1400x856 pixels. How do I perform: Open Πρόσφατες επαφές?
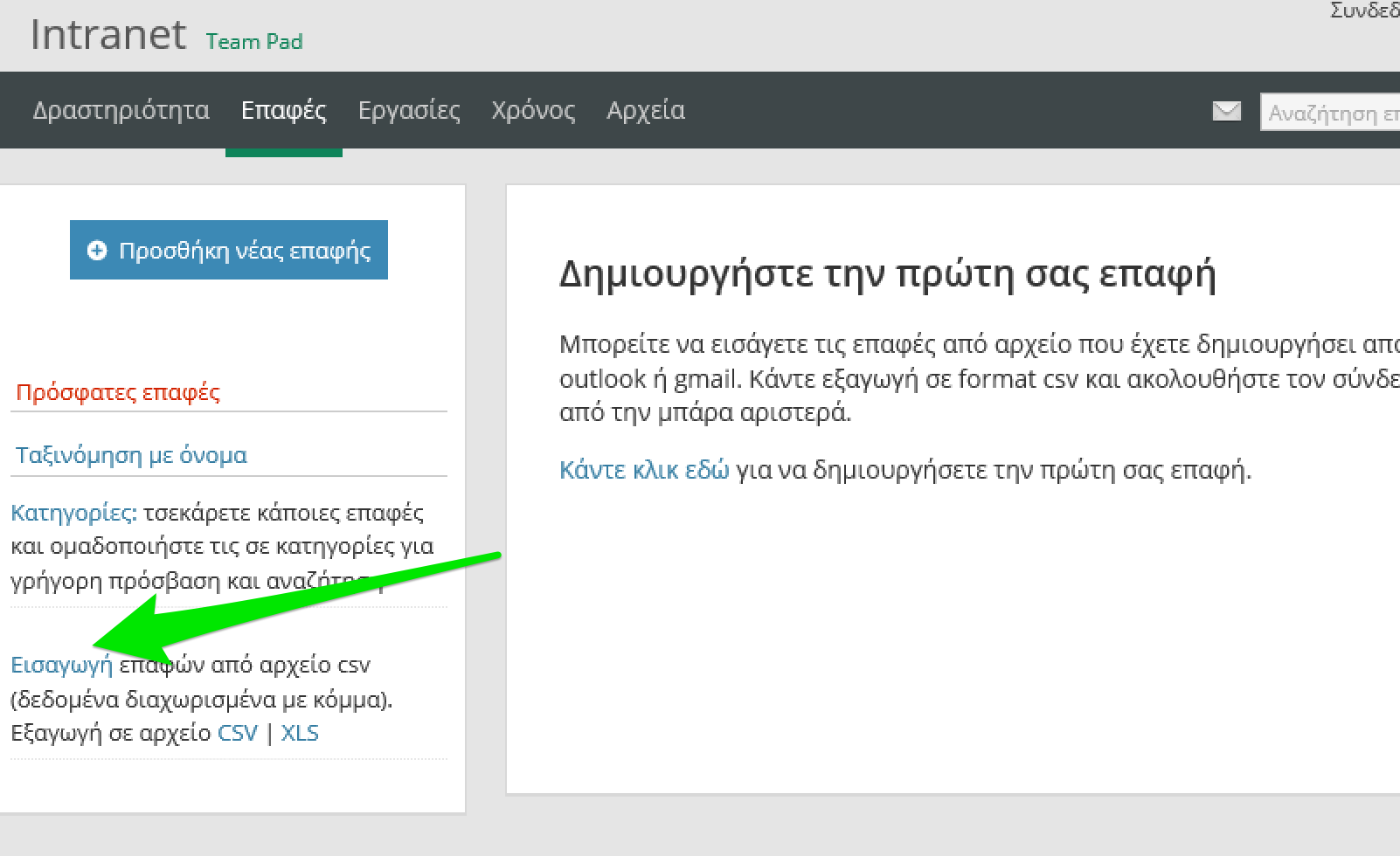pyautogui.click(x=118, y=392)
